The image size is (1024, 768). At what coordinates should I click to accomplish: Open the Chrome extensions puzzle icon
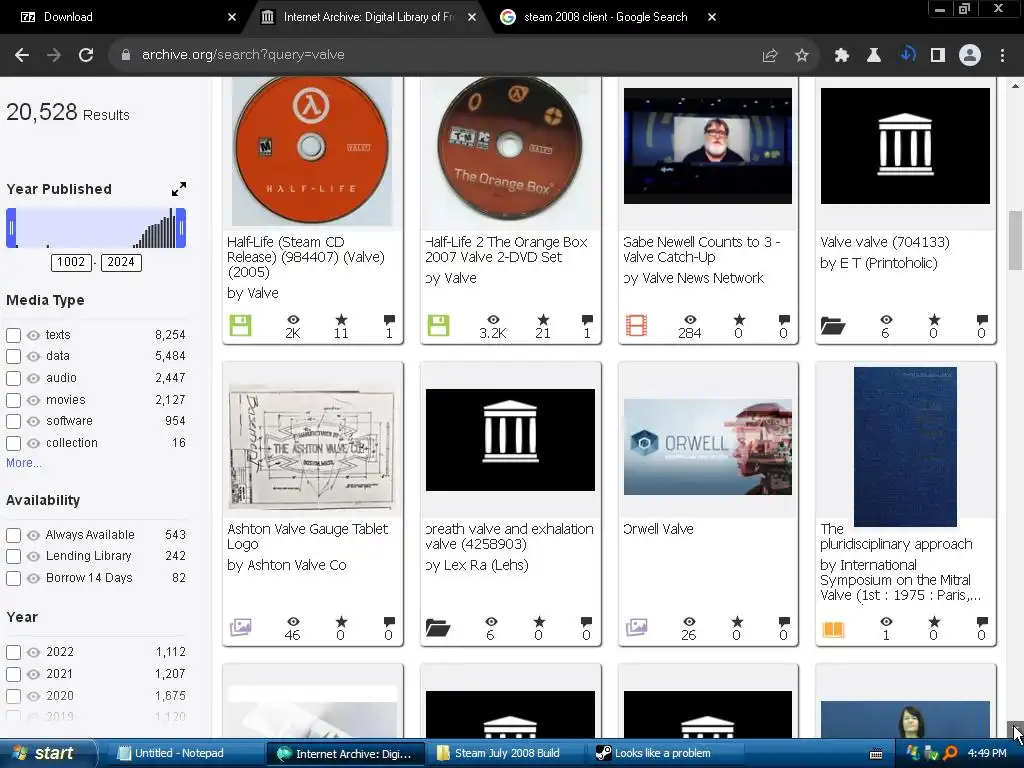coord(841,56)
